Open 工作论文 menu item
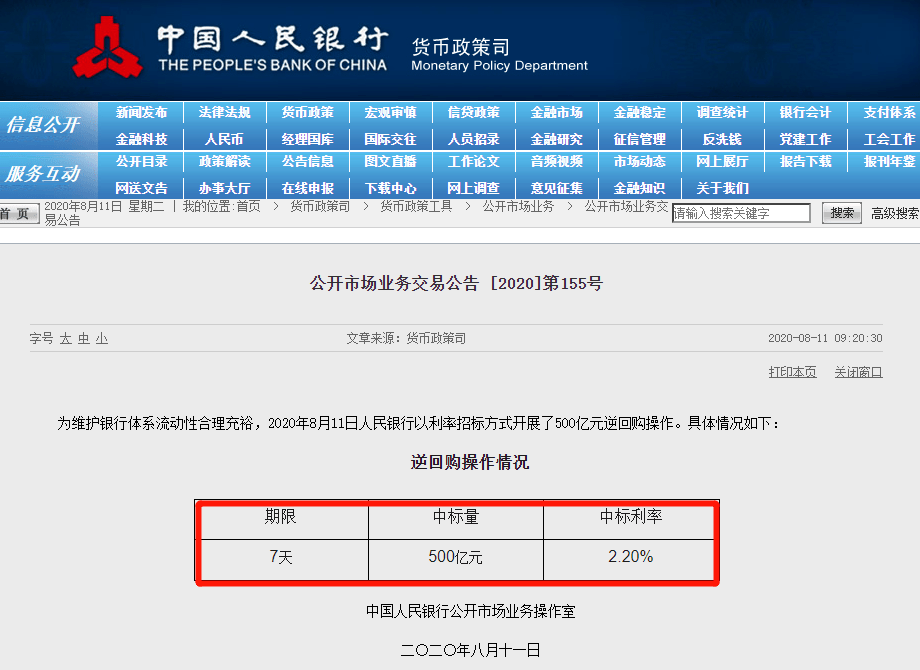920x670 pixels. click(x=473, y=161)
